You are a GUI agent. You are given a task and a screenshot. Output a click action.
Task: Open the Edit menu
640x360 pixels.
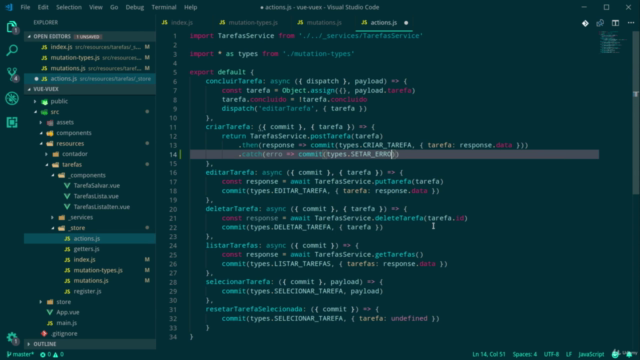pyautogui.click(x=43, y=7)
